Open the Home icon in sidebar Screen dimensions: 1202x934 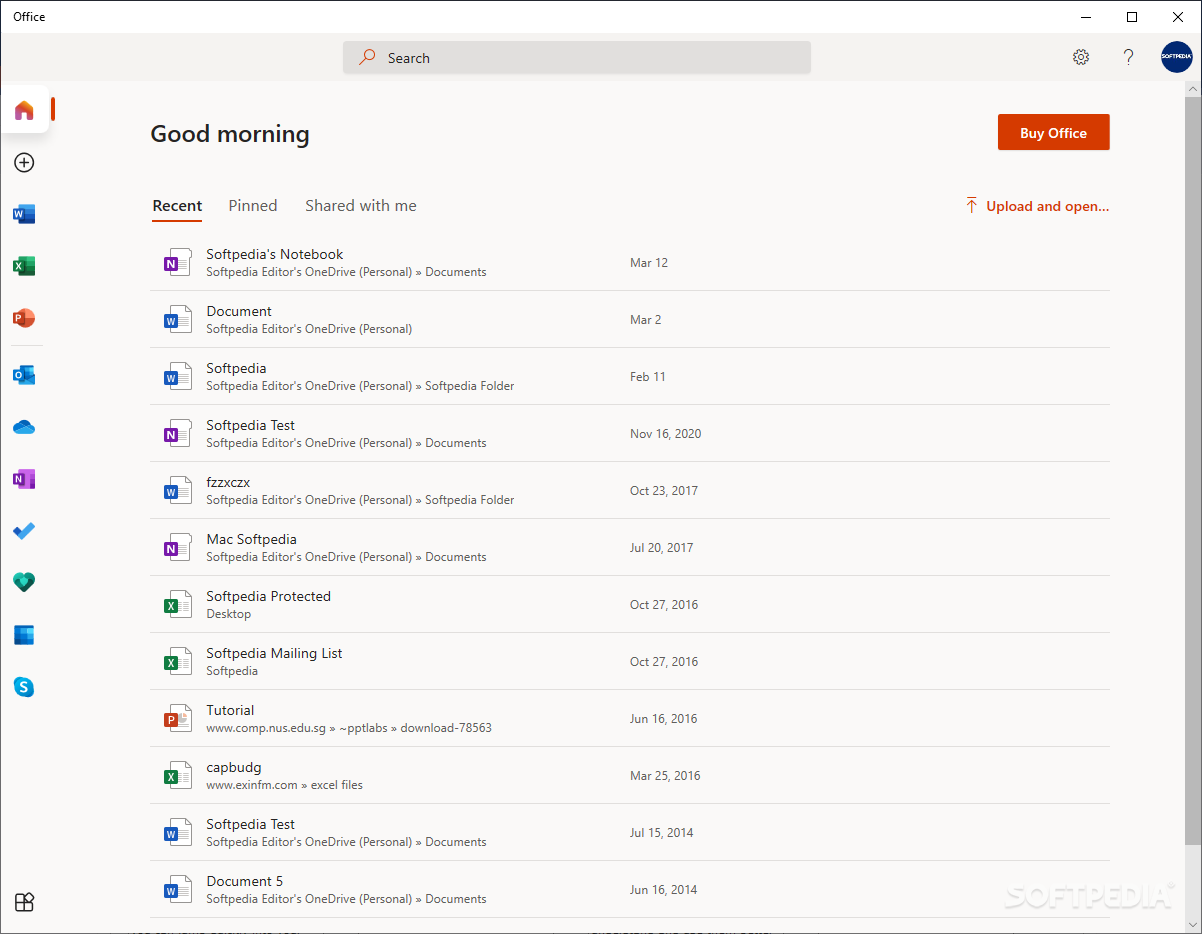25,110
